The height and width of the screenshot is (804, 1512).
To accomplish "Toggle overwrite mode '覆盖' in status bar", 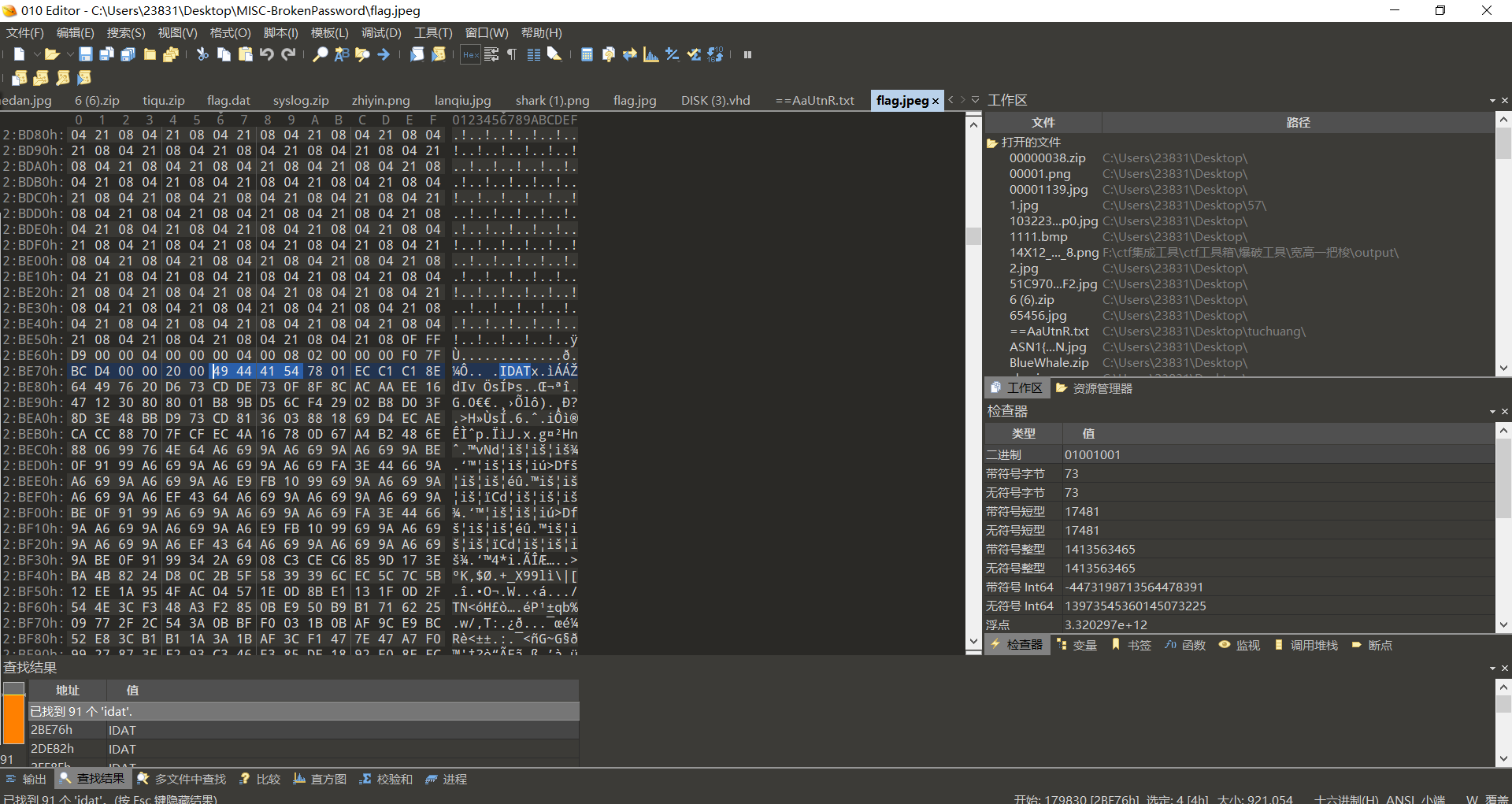I will coord(1497,798).
